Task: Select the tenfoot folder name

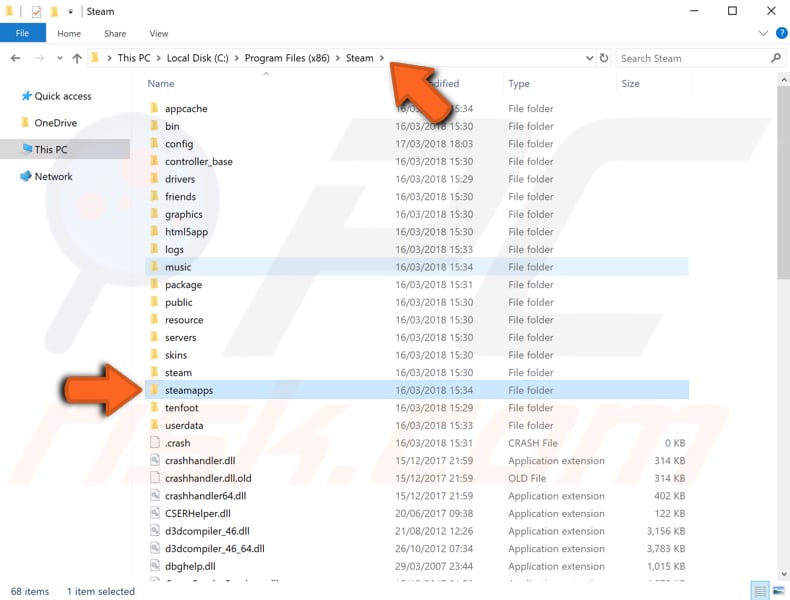Action: 182,408
